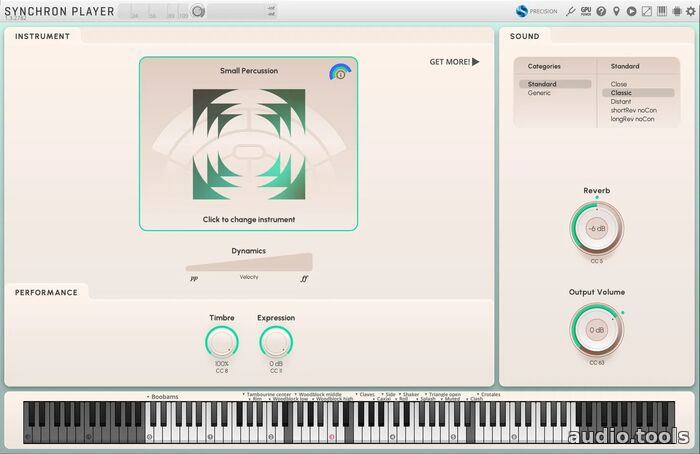
Task: Click the Dynamics velocity slider
Action: tap(249, 263)
